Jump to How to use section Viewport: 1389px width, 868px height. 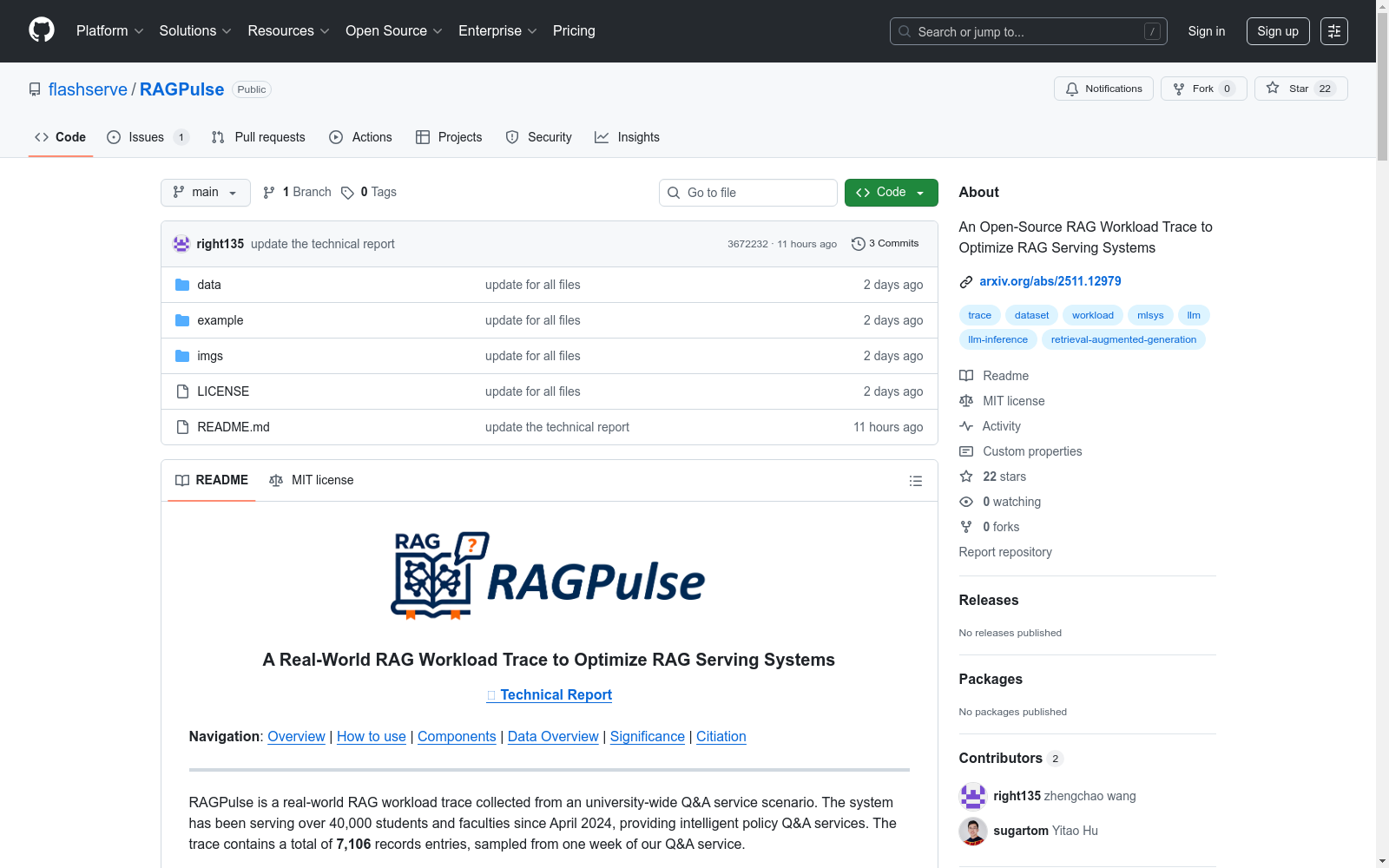tap(372, 736)
